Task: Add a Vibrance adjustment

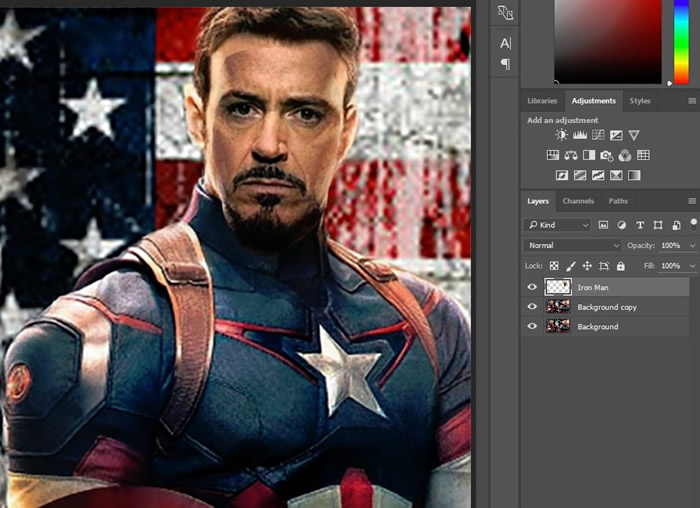Action: pyautogui.click(x=634, y=135)
